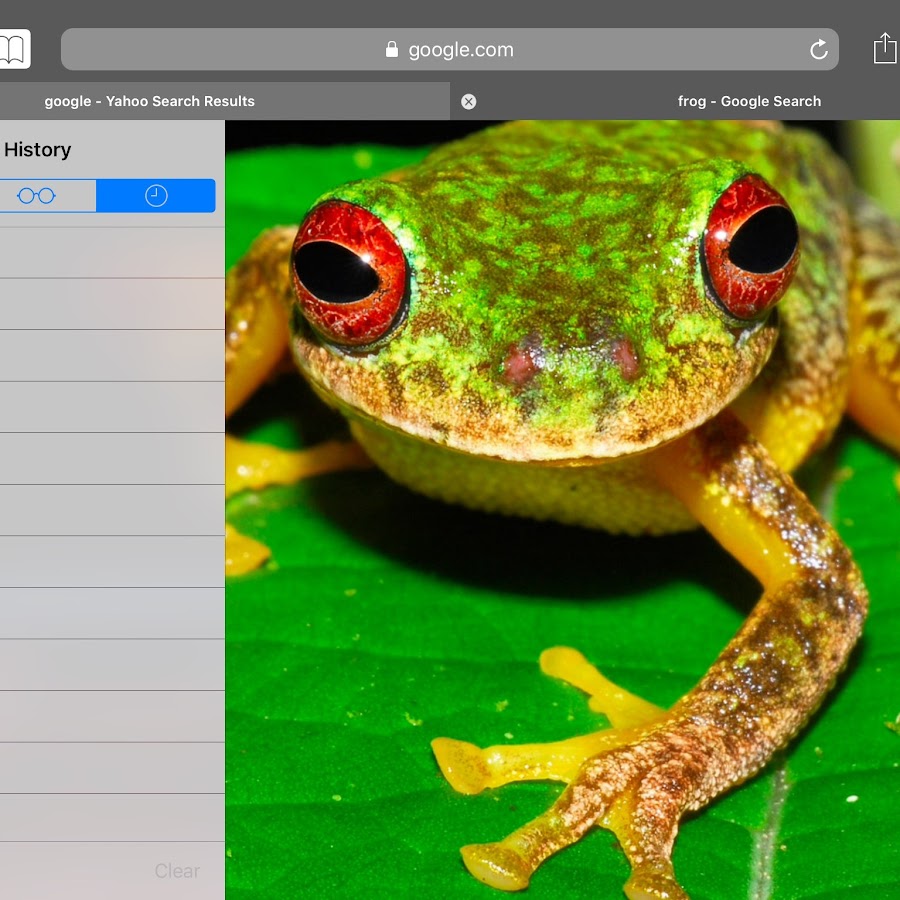Tap the Clear history button
The height and width of the screenshot is (900, 900).
[x=177, y=871]
